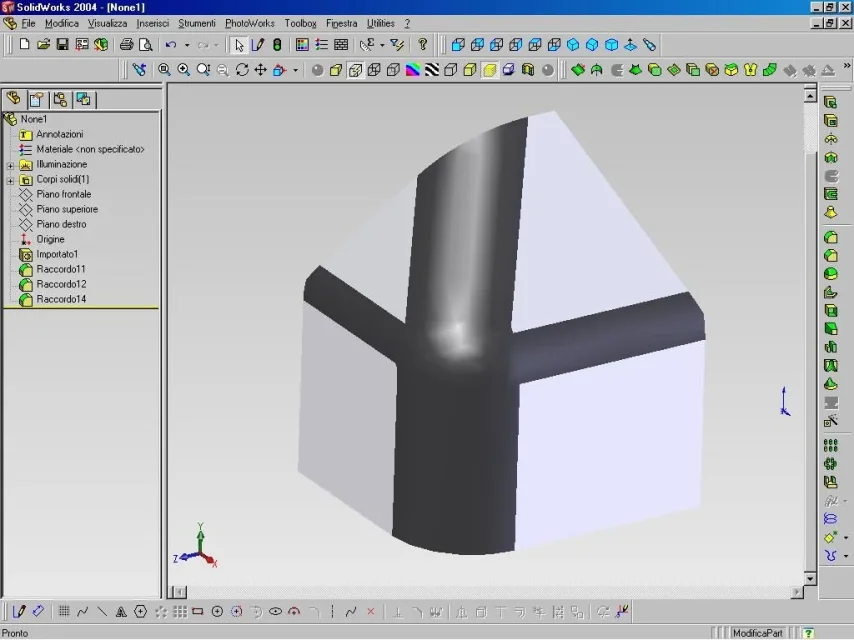This screenshot has width=854, height=640.
Task: Open the measure tools dropdown arrow
Action: click(382, 45)
